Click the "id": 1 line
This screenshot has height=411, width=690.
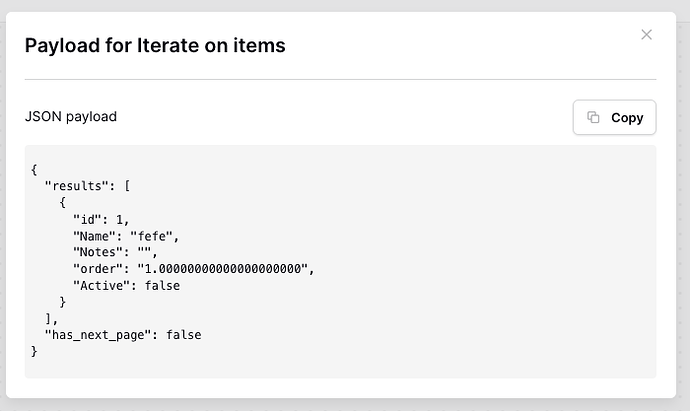(x=101, y=219)
